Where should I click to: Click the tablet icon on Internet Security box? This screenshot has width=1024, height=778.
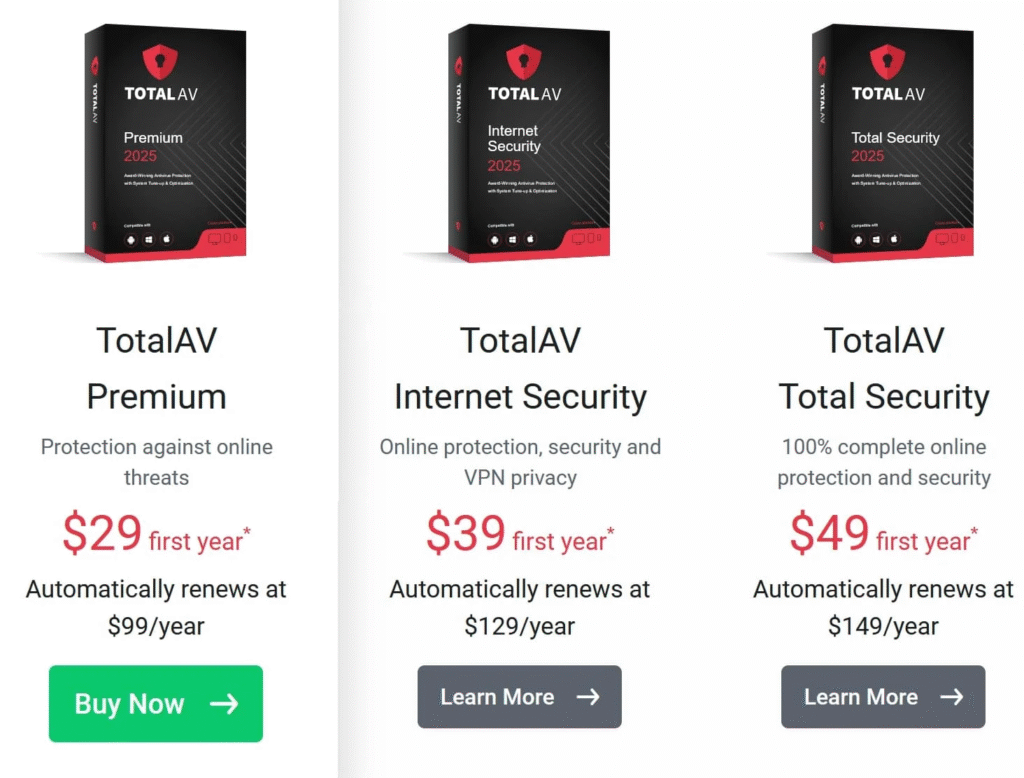pyautogui.click(x=590, y=239)
